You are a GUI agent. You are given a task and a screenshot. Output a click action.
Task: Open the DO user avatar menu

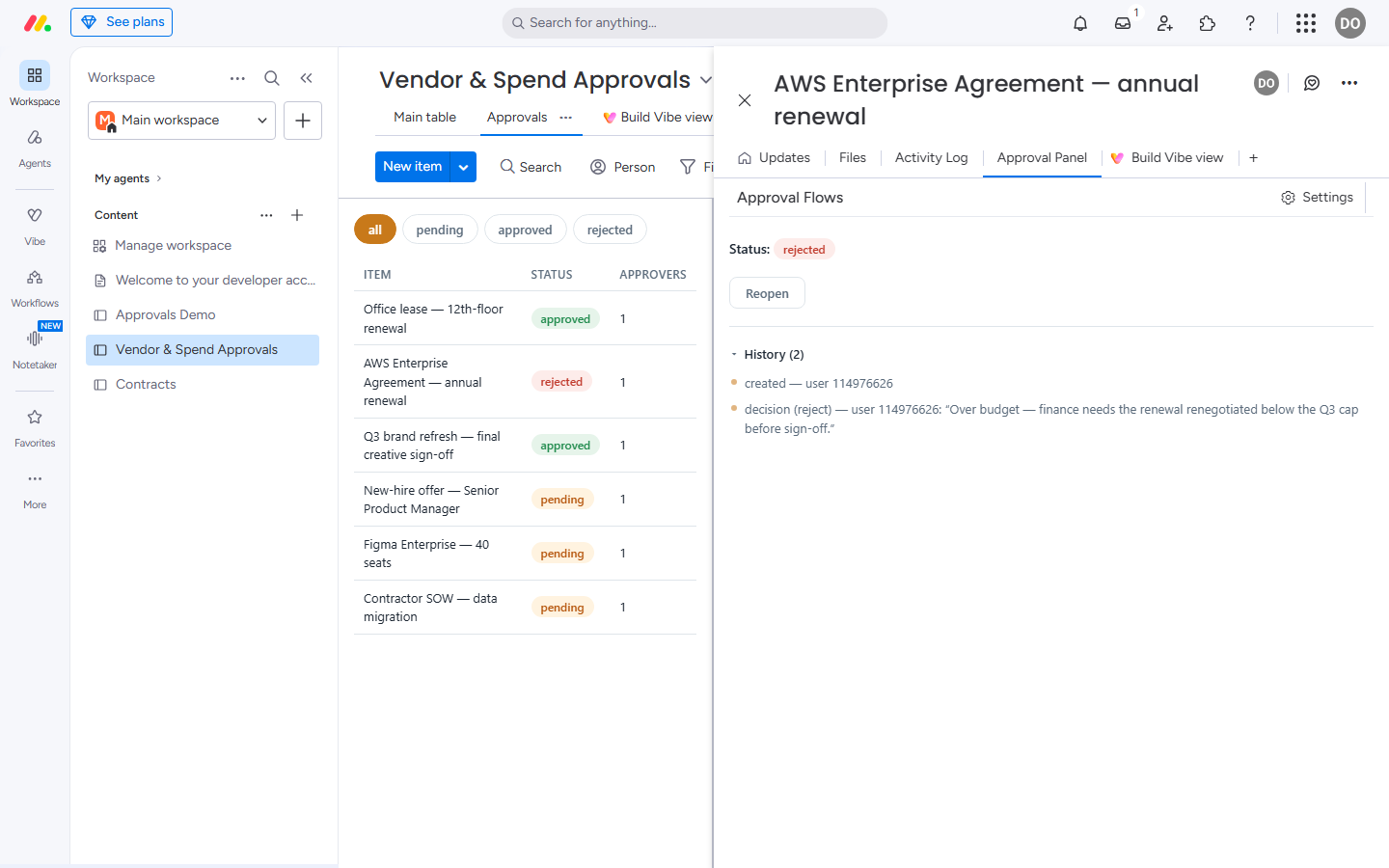coord(1350,23)
